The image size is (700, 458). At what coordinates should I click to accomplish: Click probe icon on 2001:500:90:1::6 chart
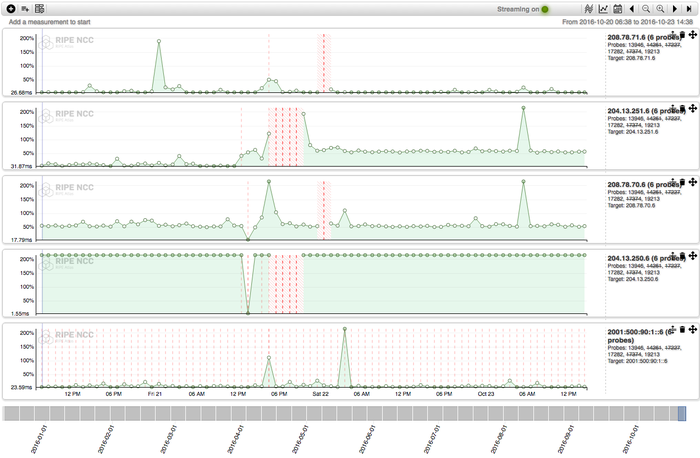point(673,329)
